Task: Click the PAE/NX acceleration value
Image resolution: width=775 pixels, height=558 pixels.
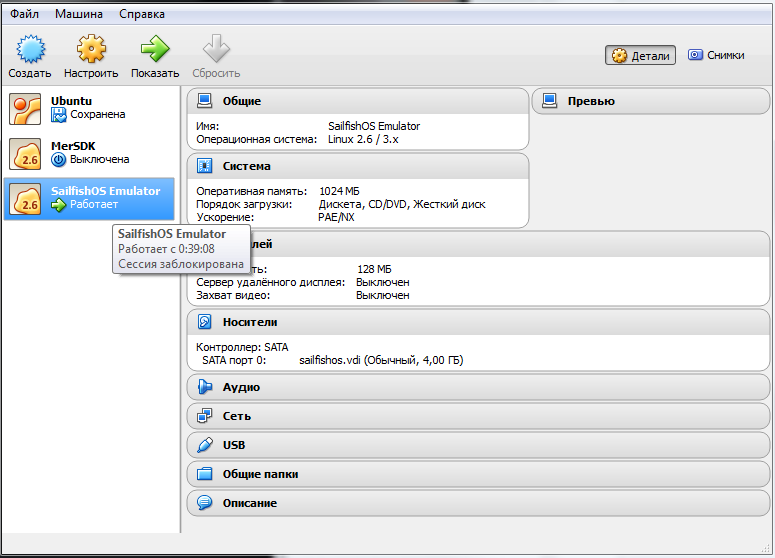Action: [x=337, y=217]
